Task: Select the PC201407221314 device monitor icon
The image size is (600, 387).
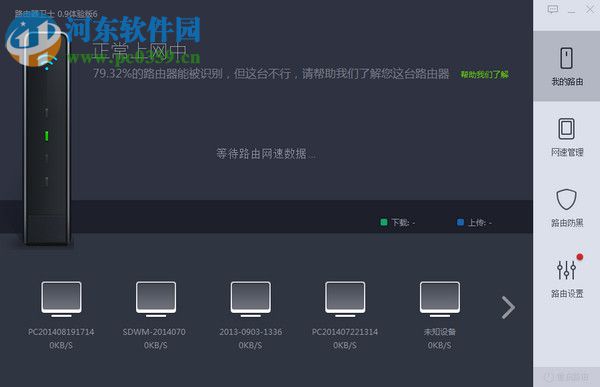Action: 345,299
